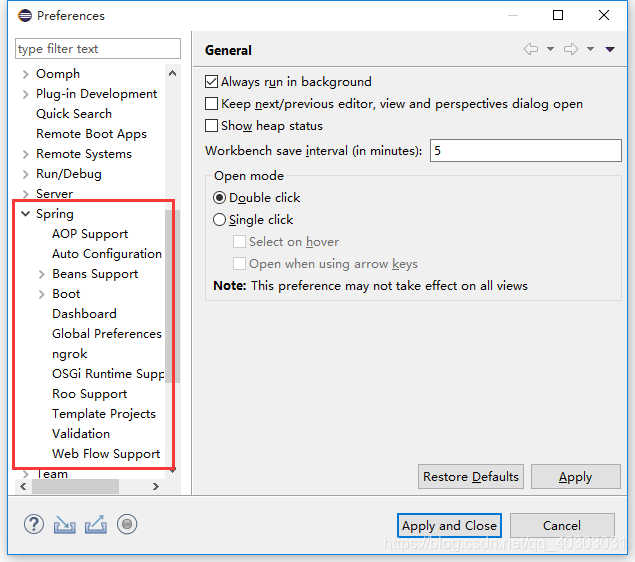Select Single click open mode

(x=219, y=219)
